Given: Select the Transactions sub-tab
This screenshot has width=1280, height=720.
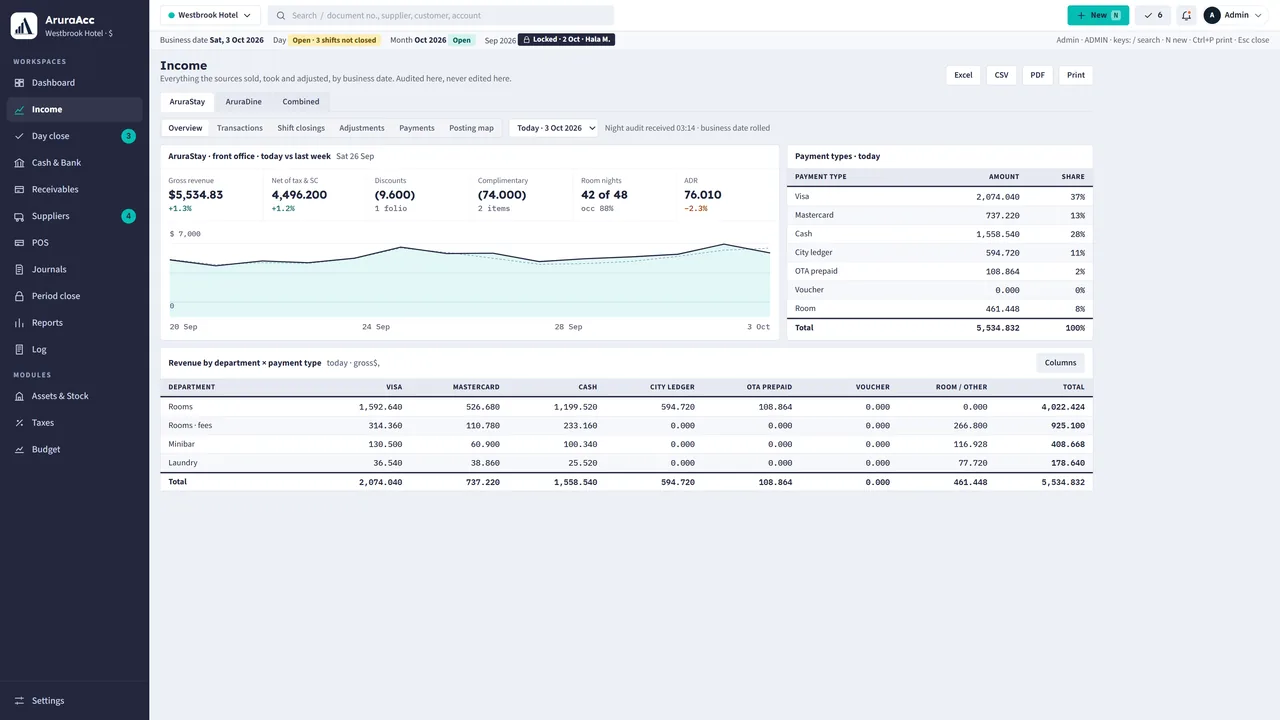Looking at the screenshot, I should (x=240, y=128).
